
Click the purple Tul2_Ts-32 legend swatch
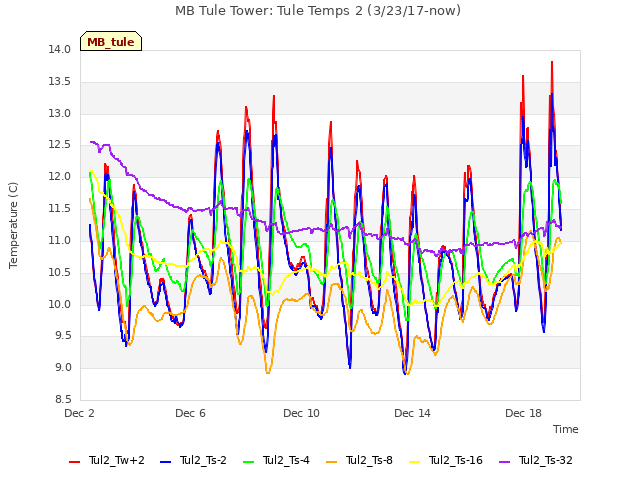(x=505, y=462)
